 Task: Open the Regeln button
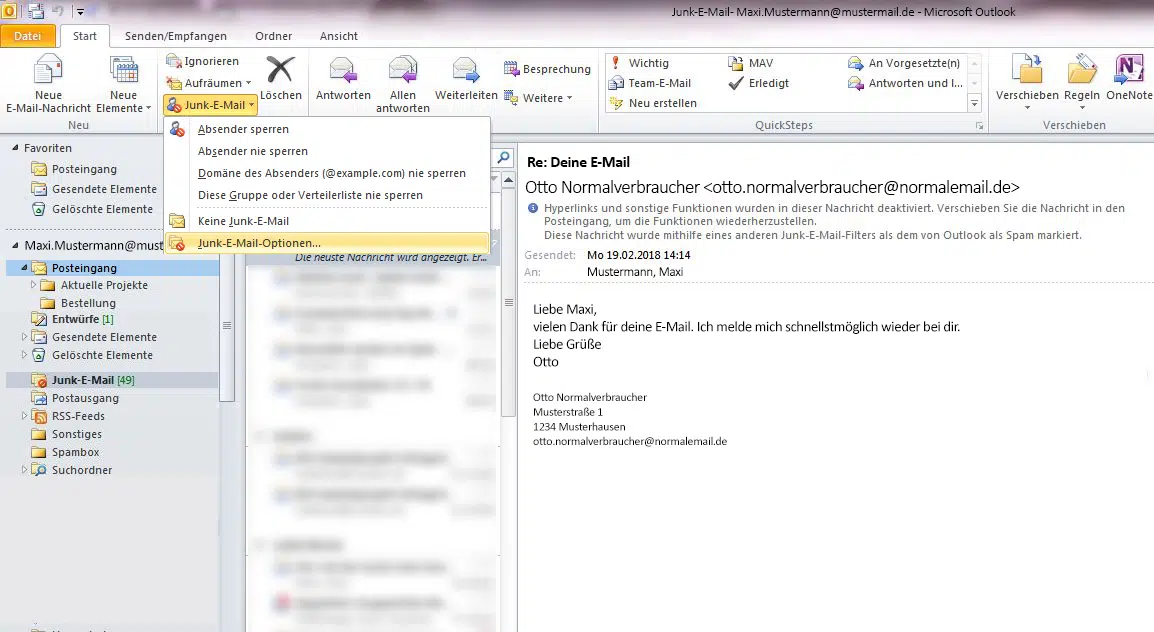1081,82
